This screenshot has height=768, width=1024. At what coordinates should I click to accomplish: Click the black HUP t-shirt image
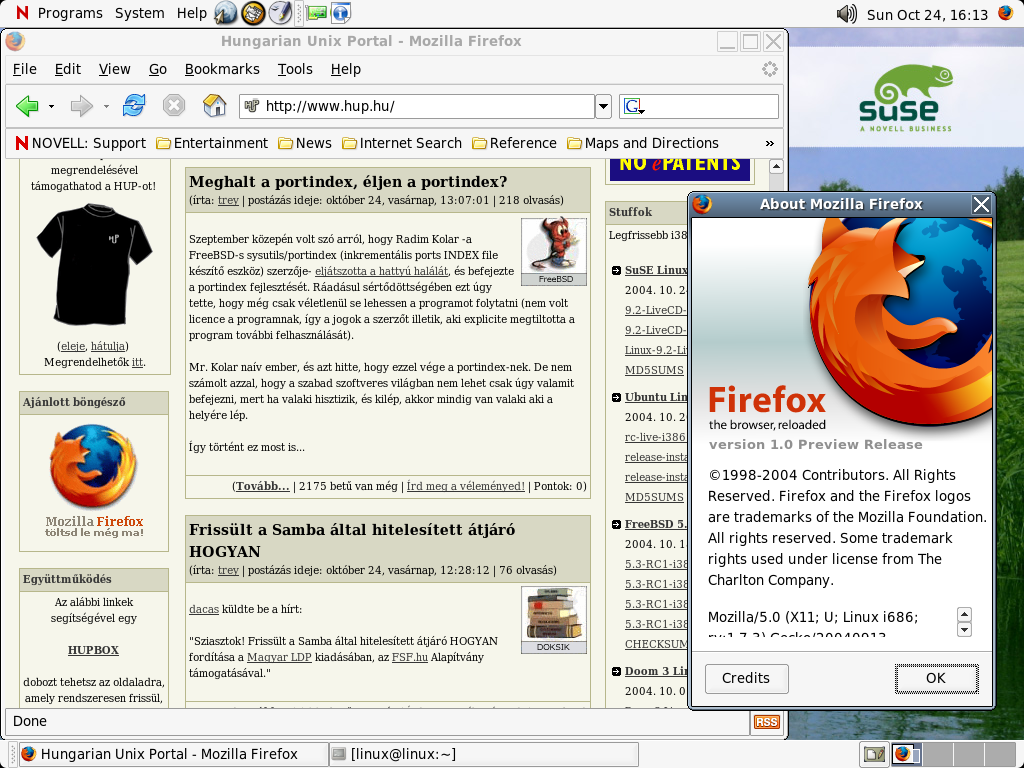pos(94,264)
